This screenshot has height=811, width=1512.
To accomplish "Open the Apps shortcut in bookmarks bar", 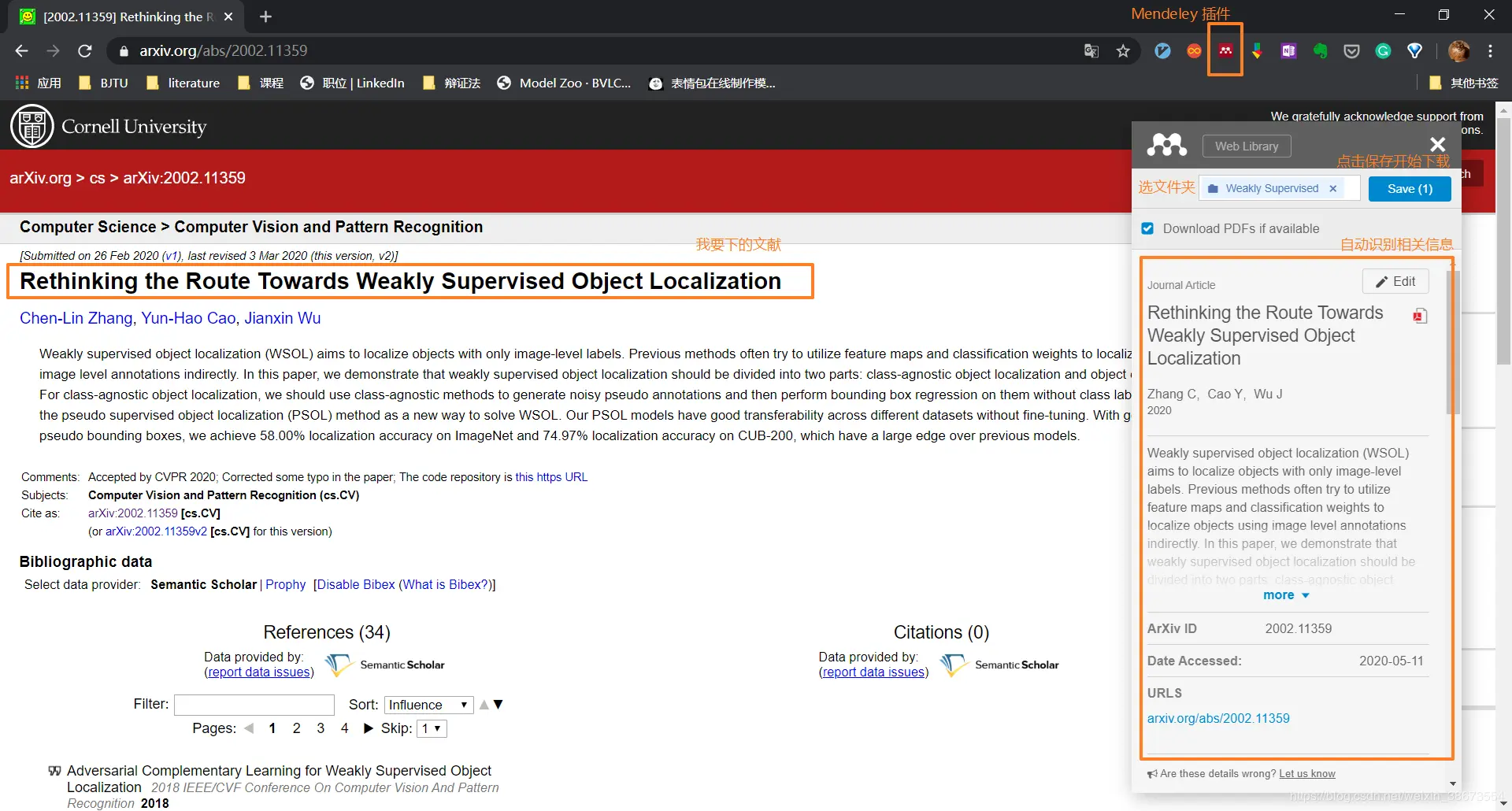I will [38, 83].
